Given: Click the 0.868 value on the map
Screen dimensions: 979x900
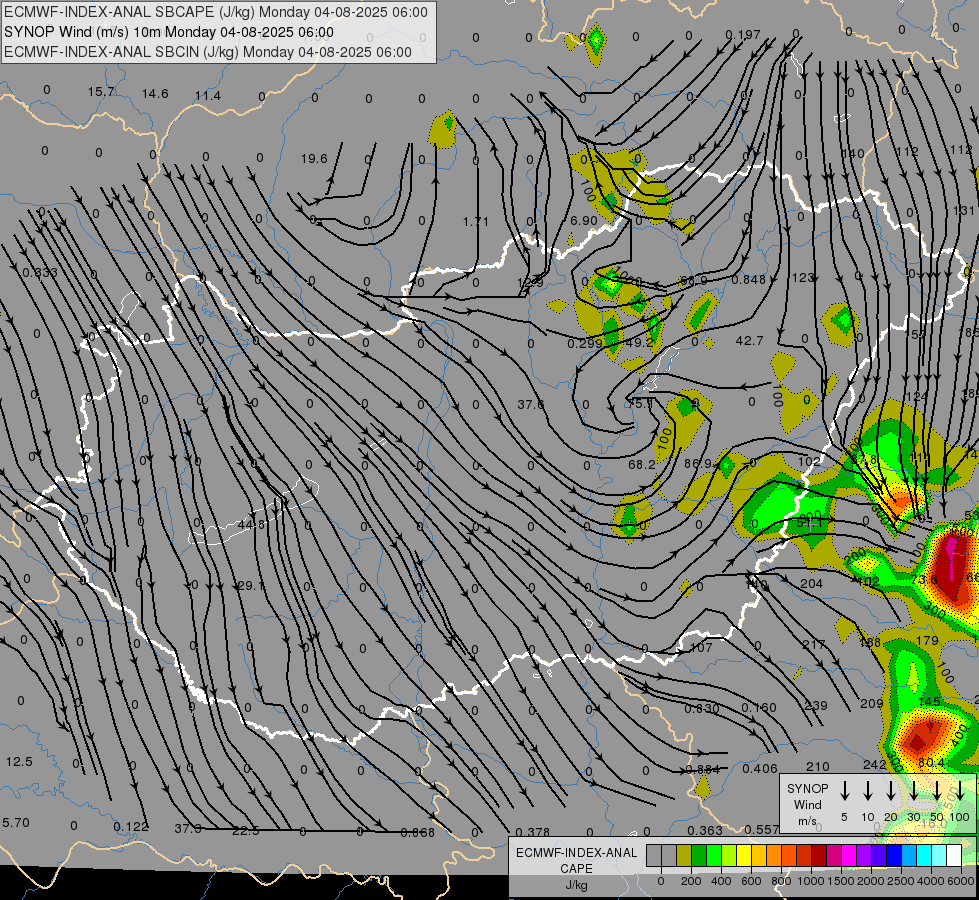Looking at the screenshot, I should pyautogui.click(x=417, y=832).
